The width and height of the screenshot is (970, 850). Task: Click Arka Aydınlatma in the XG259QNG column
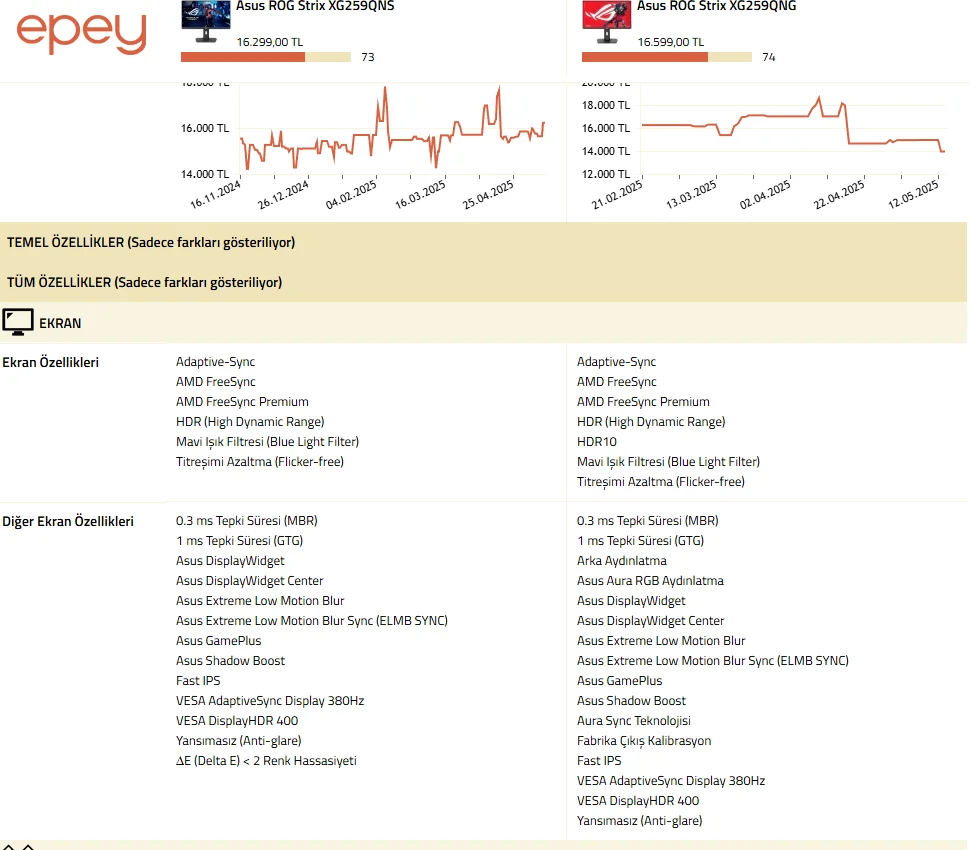tap(622, 561)
